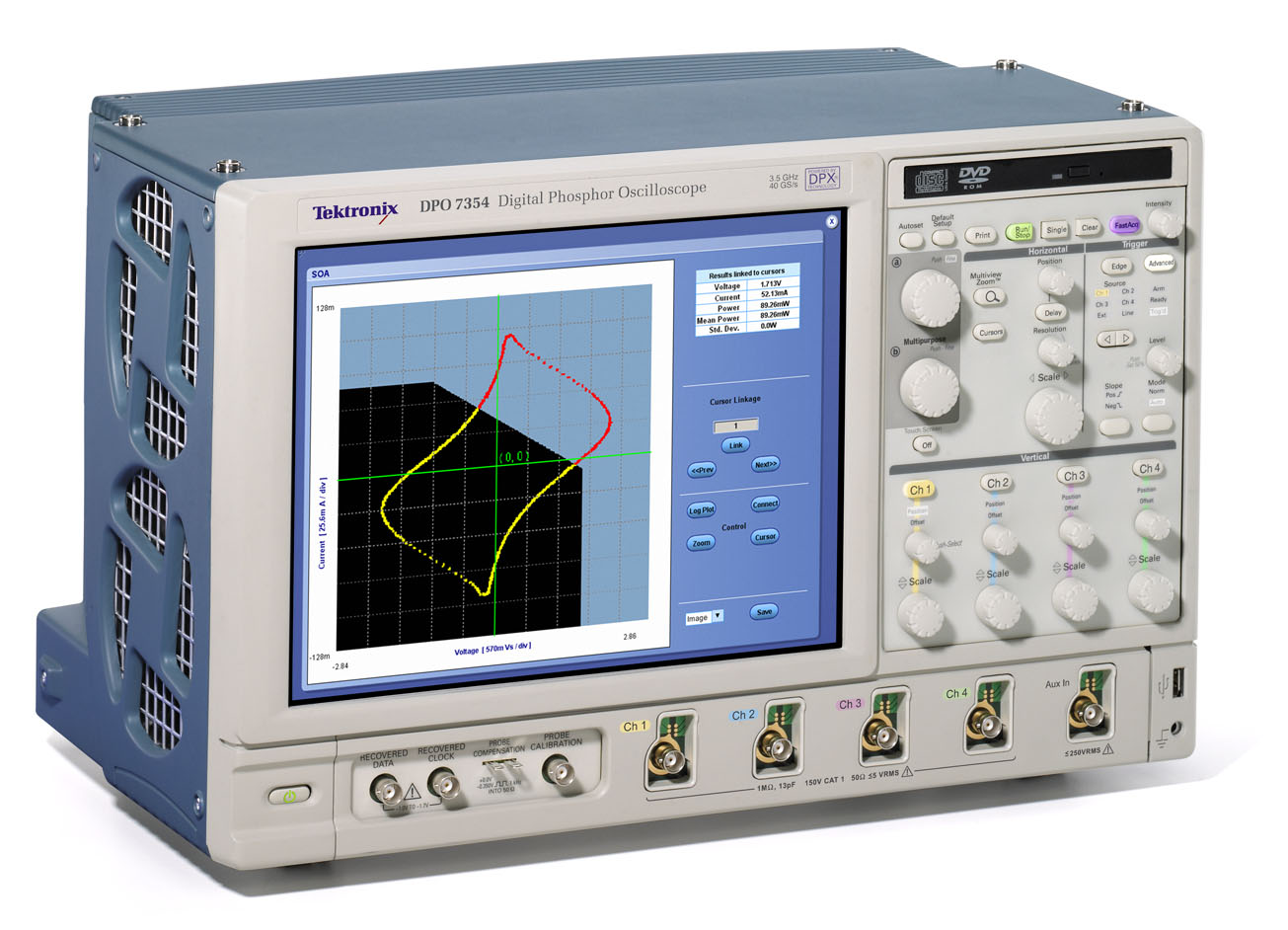Click the Horizontal Resolution knob
Viewport: 1288px width, 930px height.
click(1055, 351)
